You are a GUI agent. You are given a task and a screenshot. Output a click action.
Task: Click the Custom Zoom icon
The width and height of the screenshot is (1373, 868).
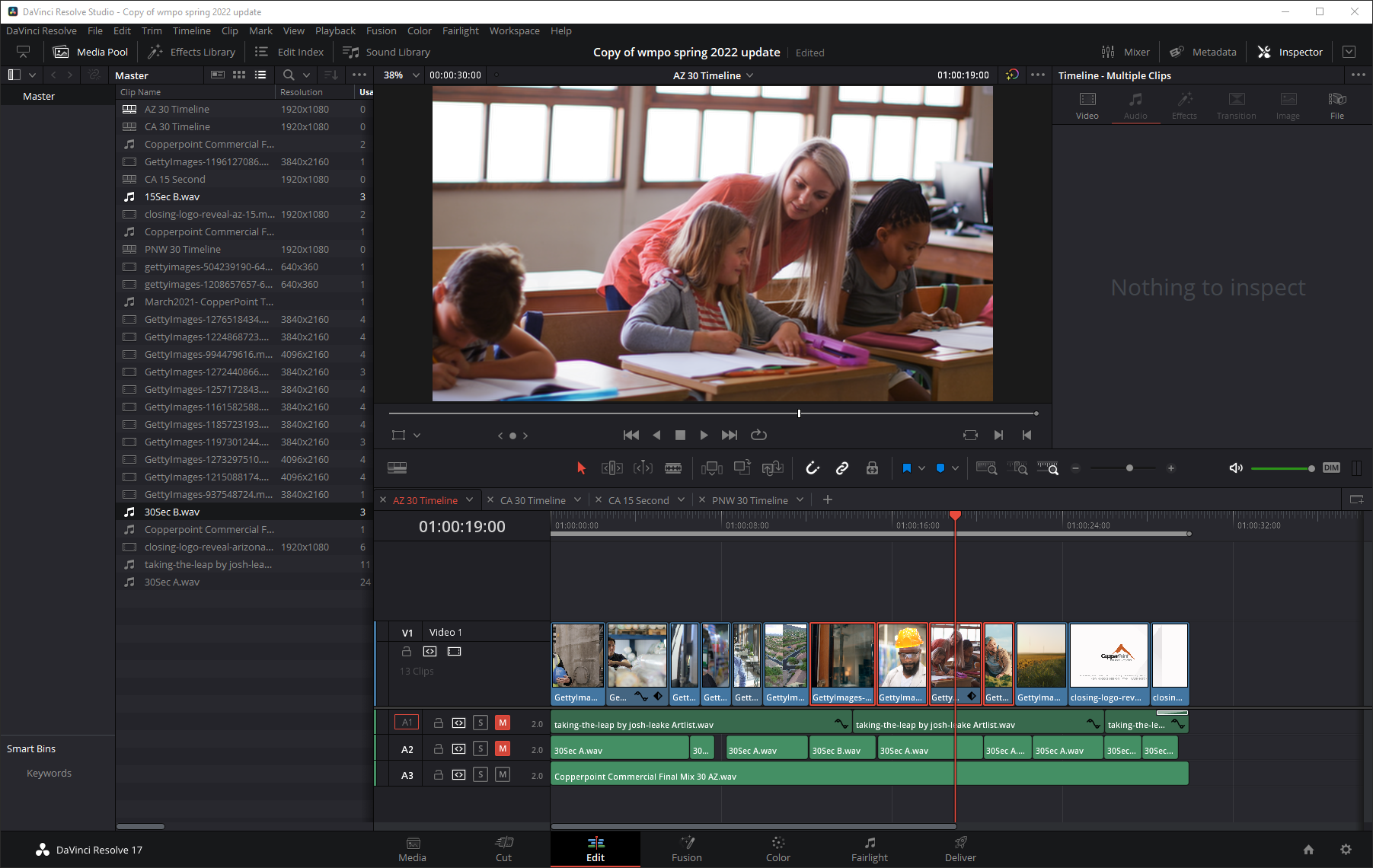1048,468
